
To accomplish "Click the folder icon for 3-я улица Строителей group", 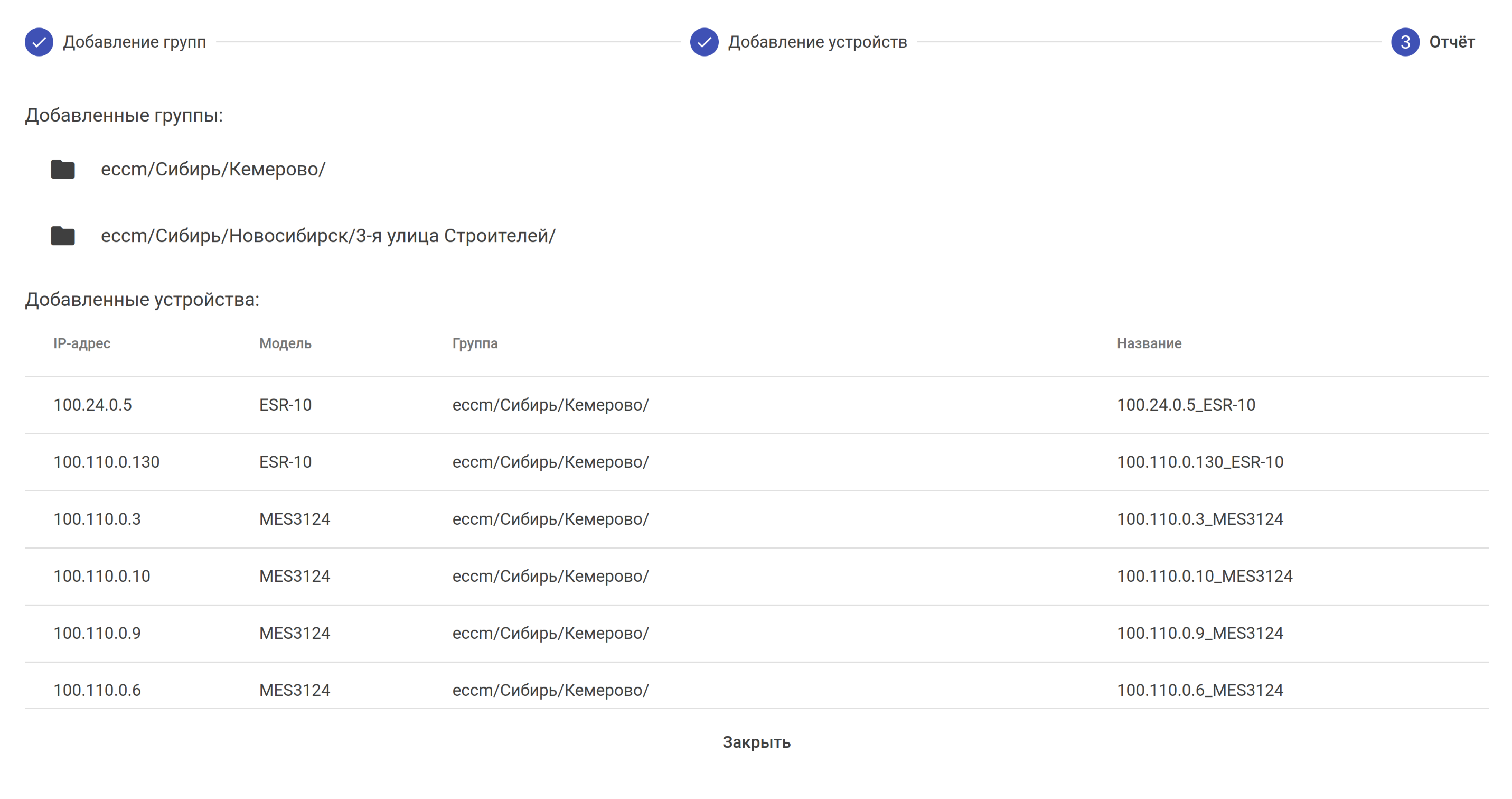I will (x=63, y=236).
